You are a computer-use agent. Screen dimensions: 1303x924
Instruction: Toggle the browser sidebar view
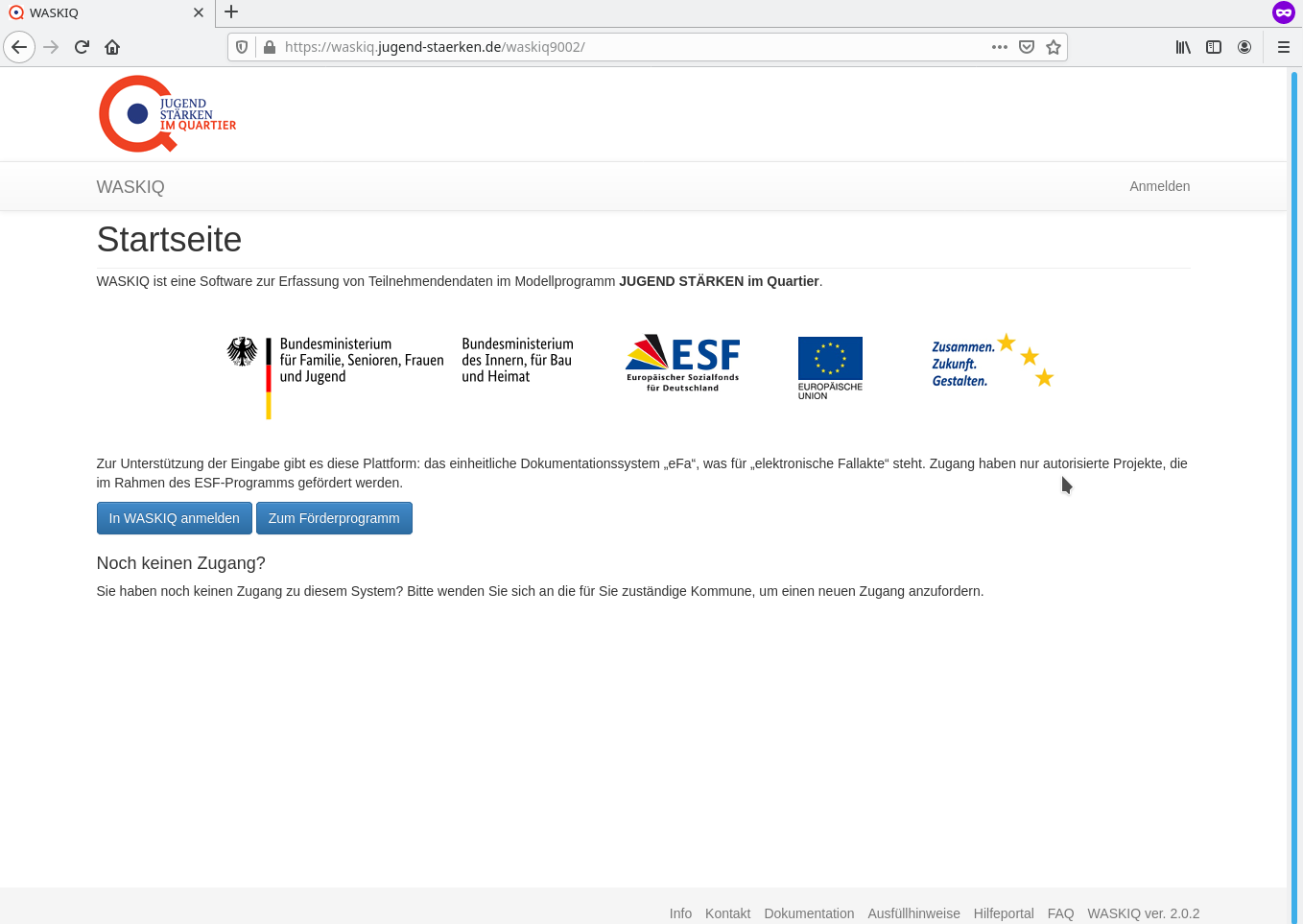tap(1214, 47)
